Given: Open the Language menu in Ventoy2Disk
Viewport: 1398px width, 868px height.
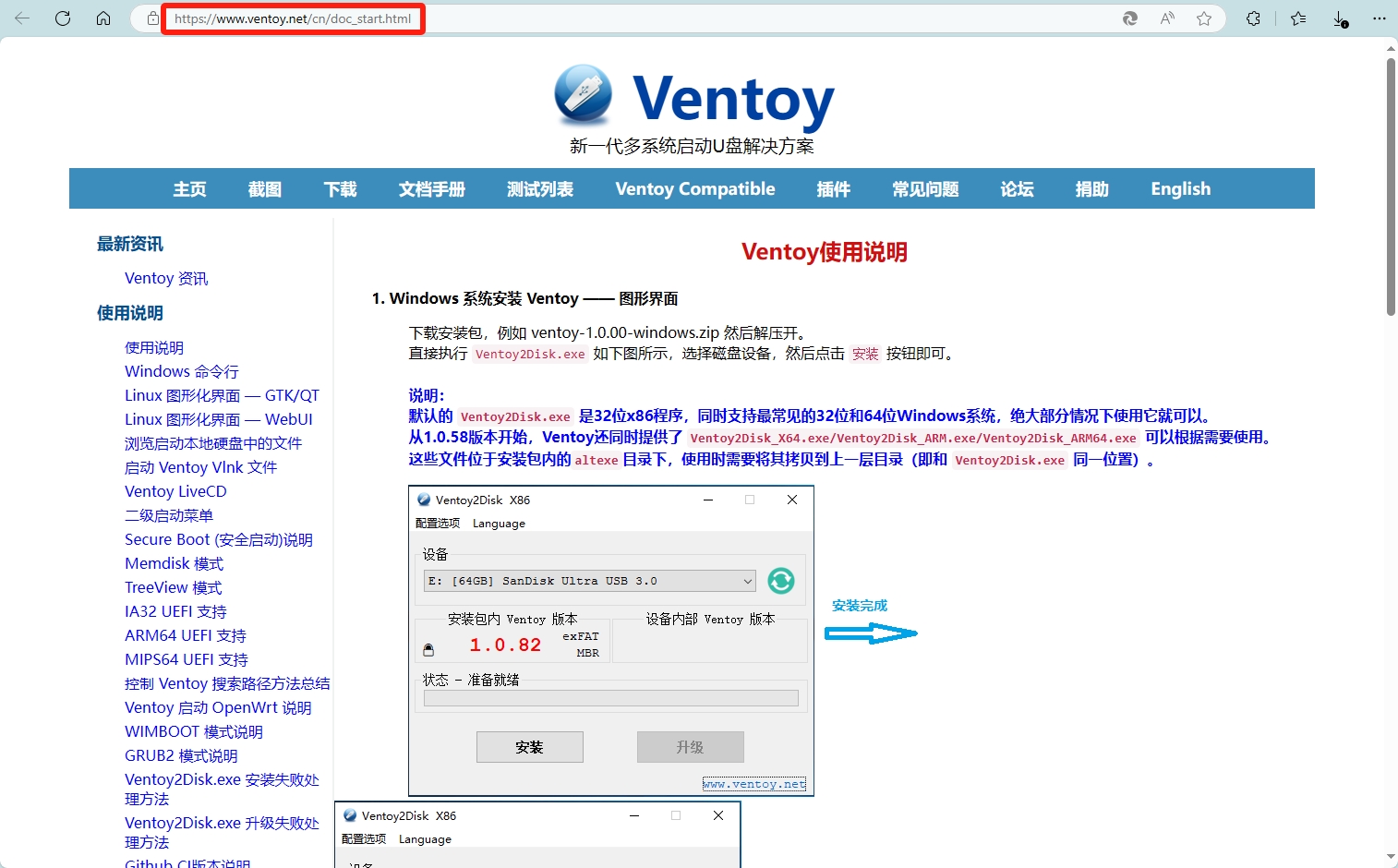Looking at the screenshot, I should 498,523.
